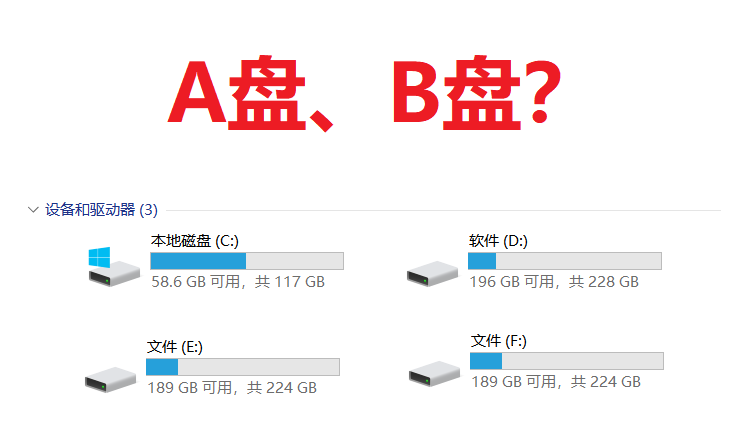Select the 文件 (F:) label
Viewport: 735px width, 435px height.
498,341
